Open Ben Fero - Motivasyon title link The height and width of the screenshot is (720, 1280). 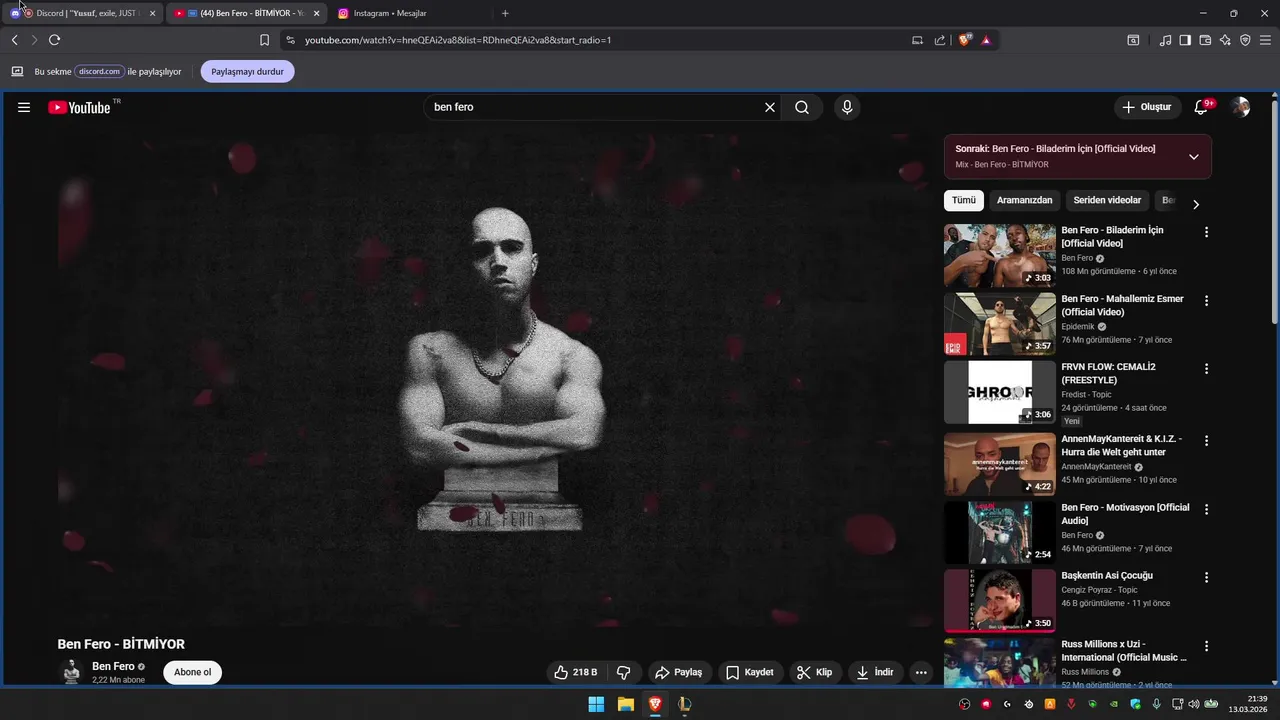[1125, 514]
